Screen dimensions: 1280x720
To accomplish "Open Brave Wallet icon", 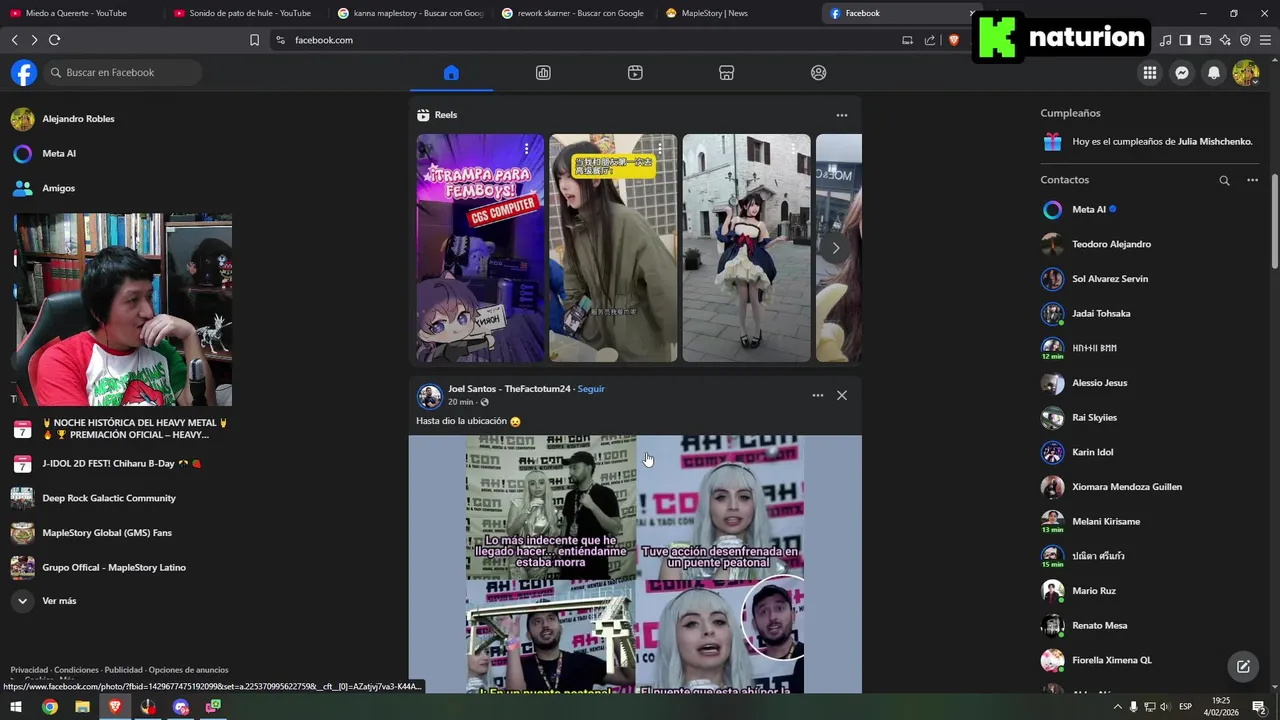I will [1205, 40].
